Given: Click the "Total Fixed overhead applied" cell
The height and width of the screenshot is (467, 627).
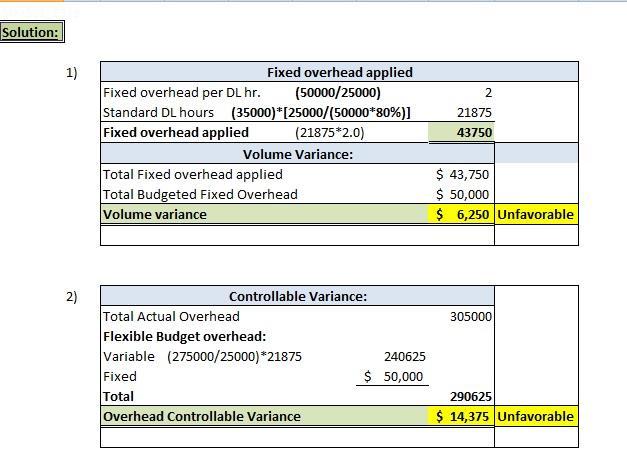Looking at the screenshot, I should [193, 174].
